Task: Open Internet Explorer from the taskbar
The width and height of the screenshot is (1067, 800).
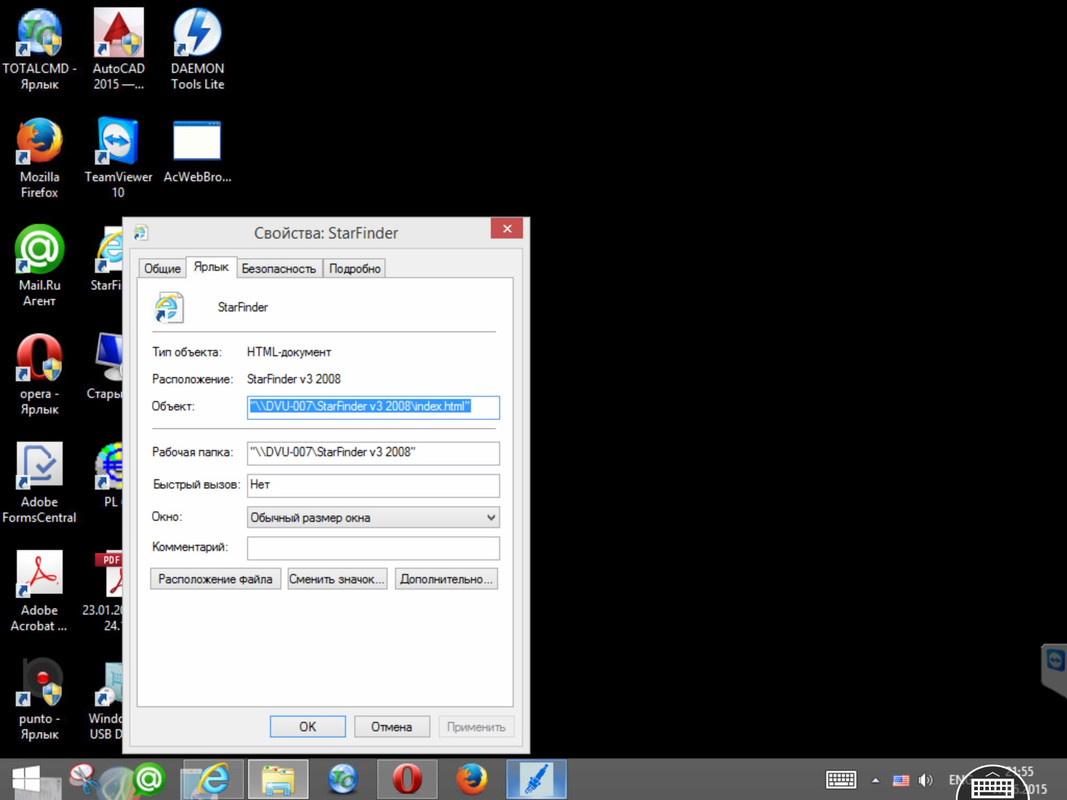Action: click(212, 778)
